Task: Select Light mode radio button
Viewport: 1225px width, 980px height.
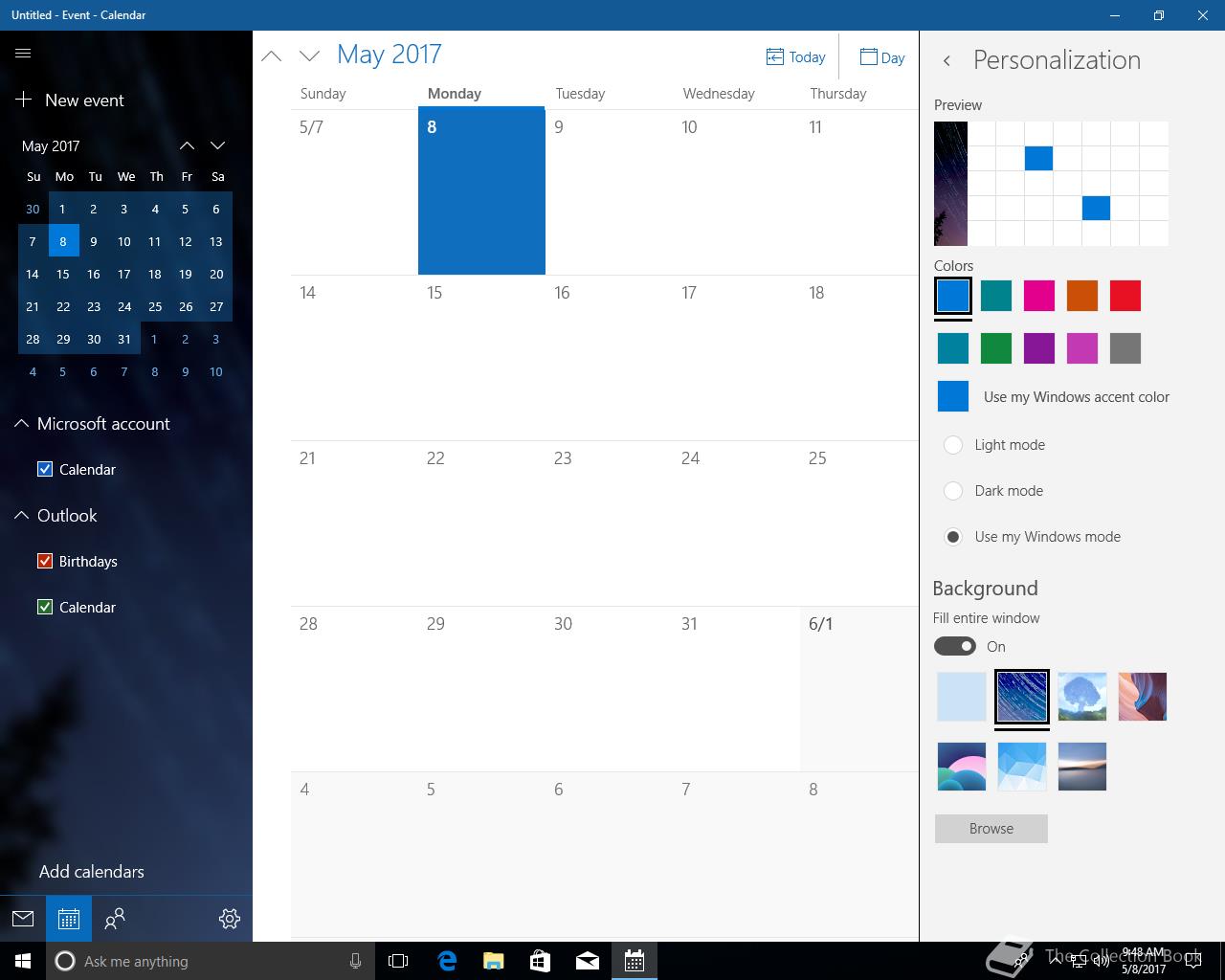Action: [953, 445]
